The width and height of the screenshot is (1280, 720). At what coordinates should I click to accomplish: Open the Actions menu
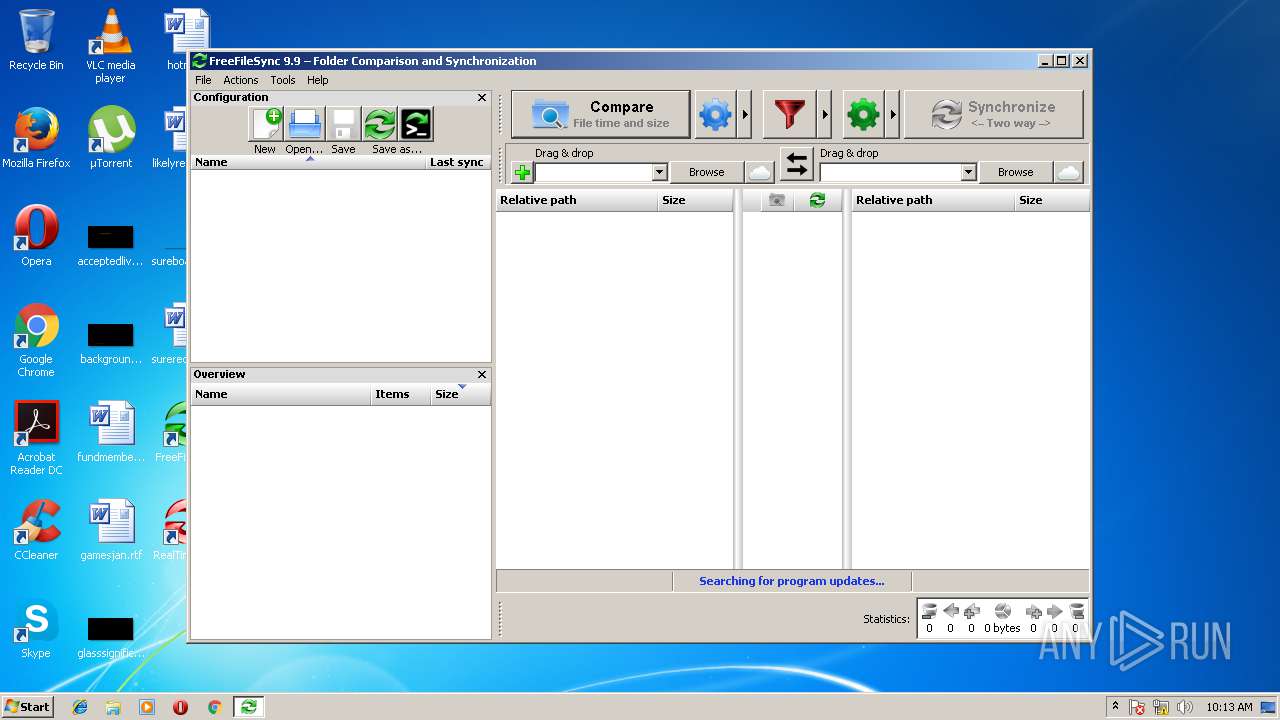(240, 80)
